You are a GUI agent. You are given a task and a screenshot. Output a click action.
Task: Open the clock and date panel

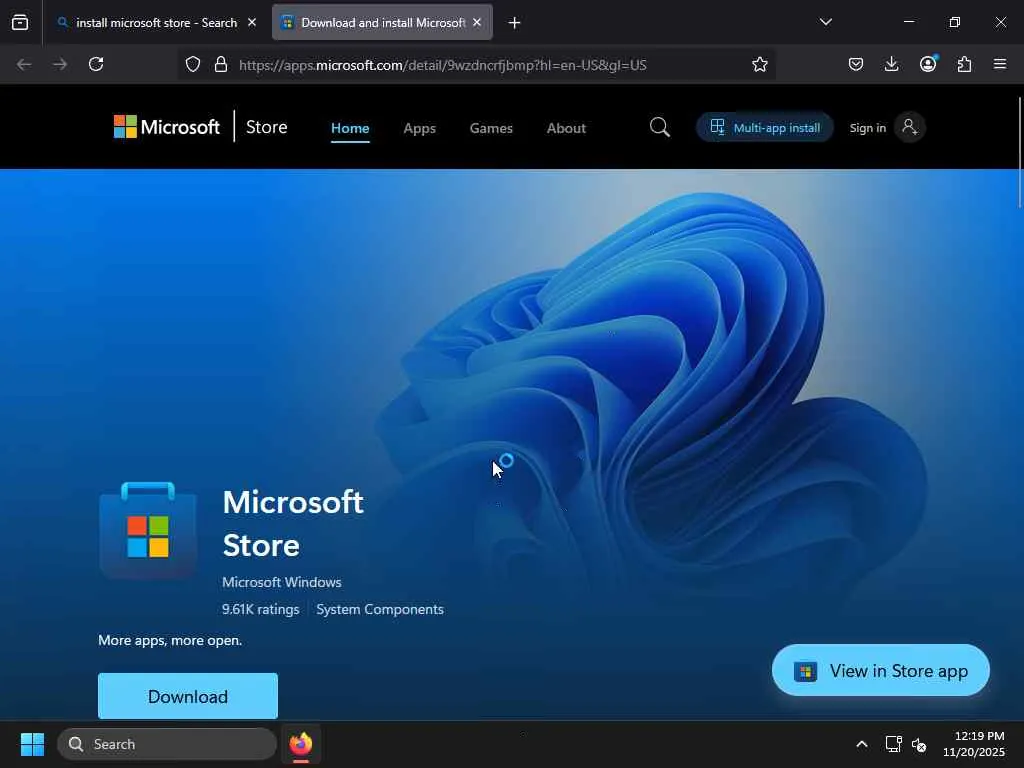[x=974, y=744]
